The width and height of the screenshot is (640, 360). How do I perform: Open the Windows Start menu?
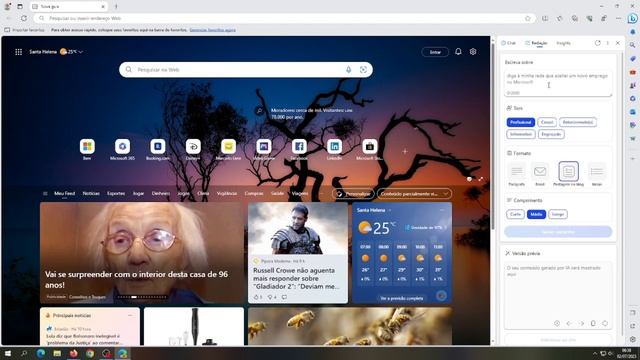coord(8,353)
